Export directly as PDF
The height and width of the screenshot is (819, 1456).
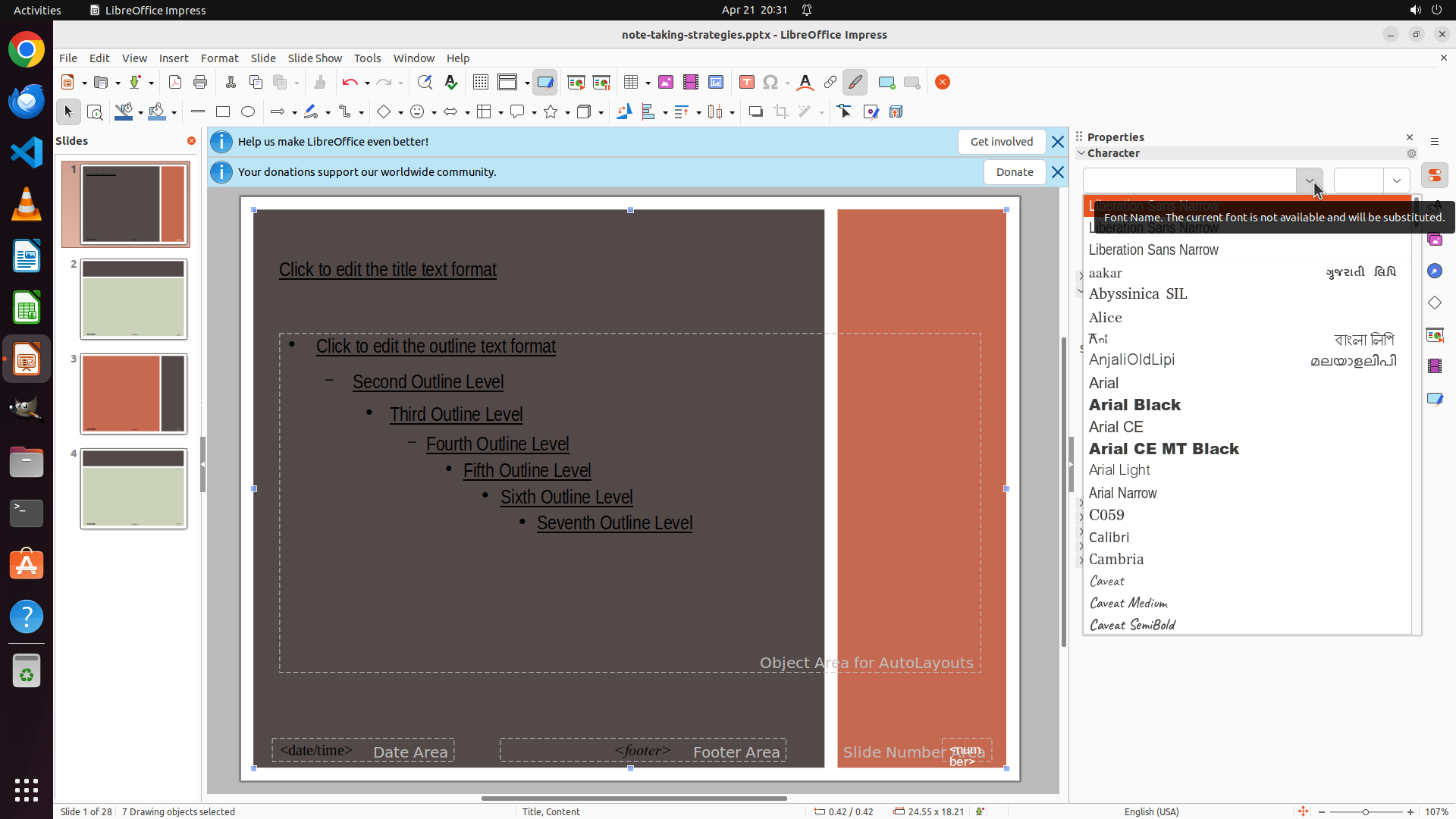(x=175, y=83)
